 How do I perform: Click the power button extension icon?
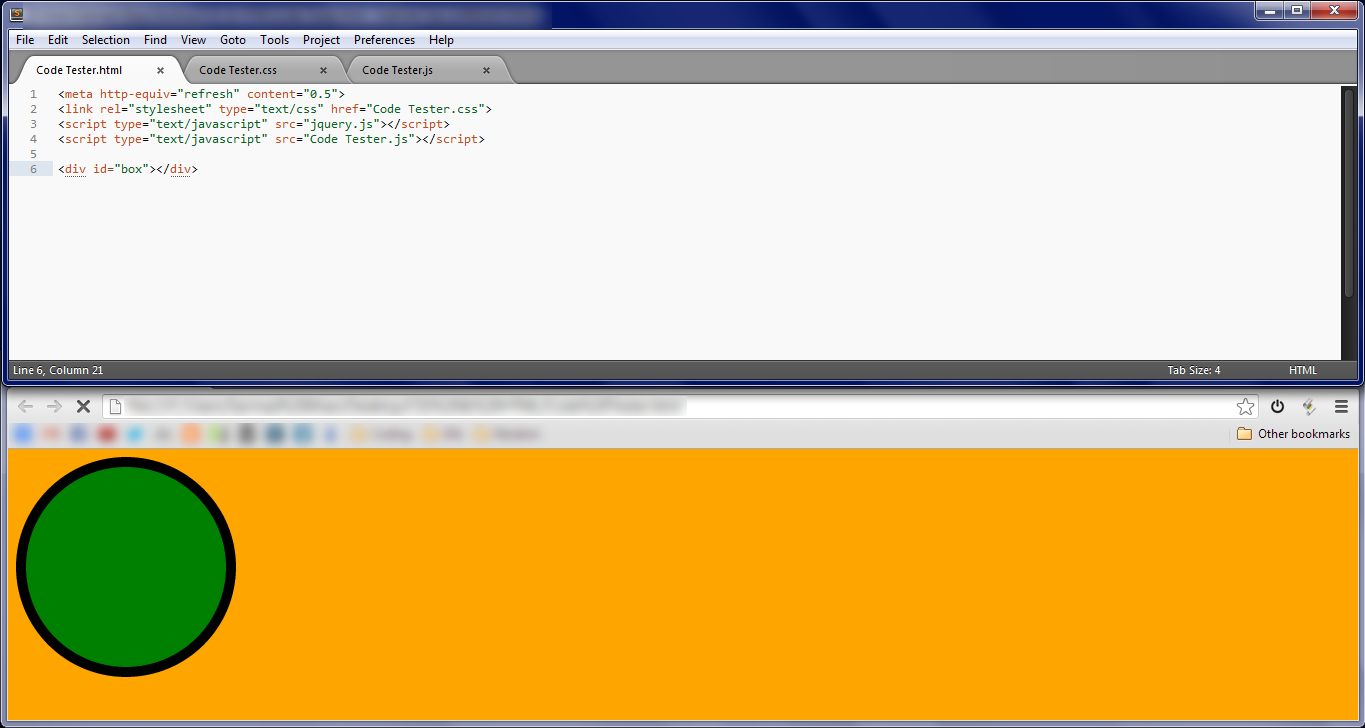1277,406
